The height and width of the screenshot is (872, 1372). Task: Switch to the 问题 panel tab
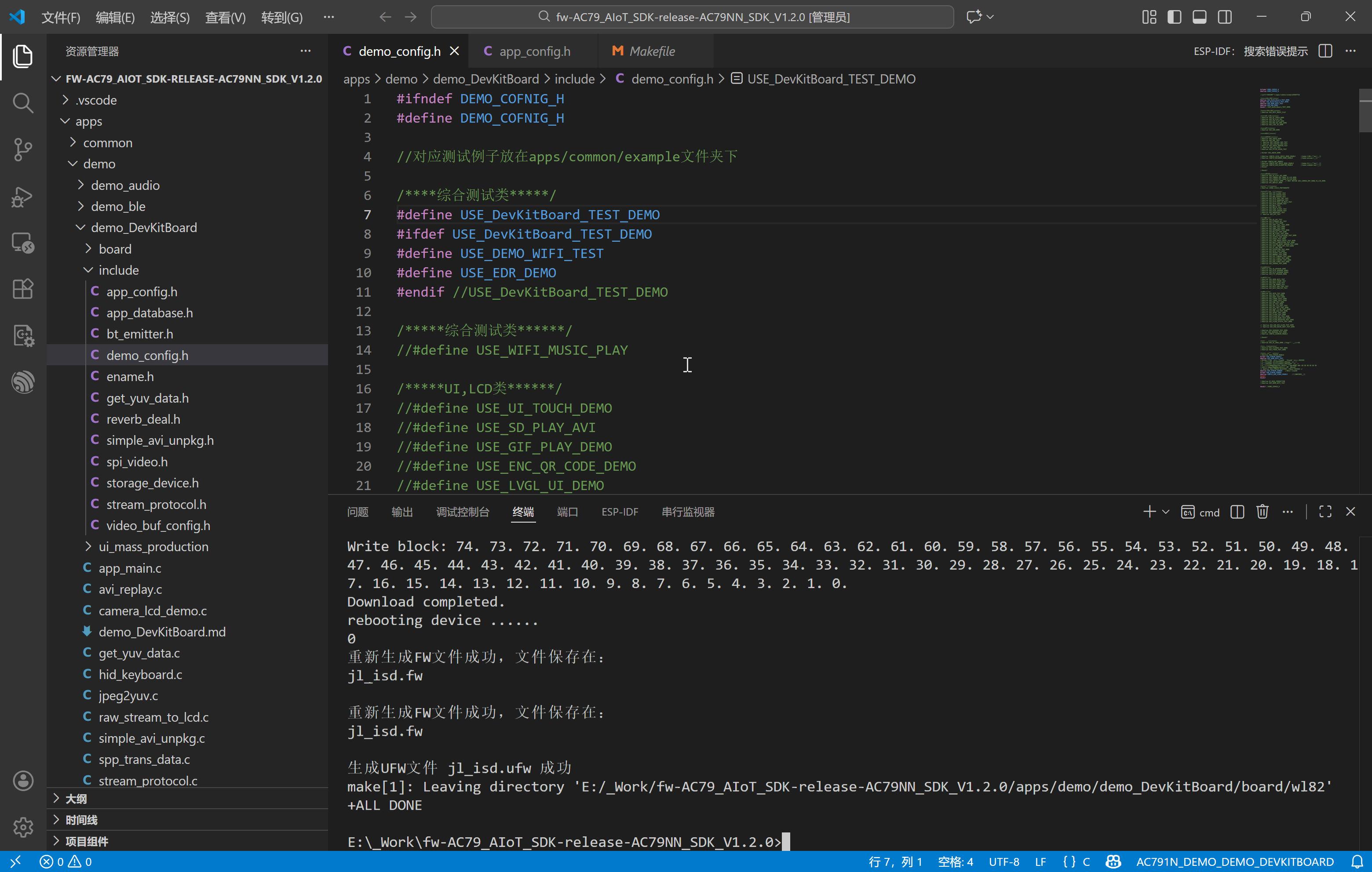coord(357,512)
